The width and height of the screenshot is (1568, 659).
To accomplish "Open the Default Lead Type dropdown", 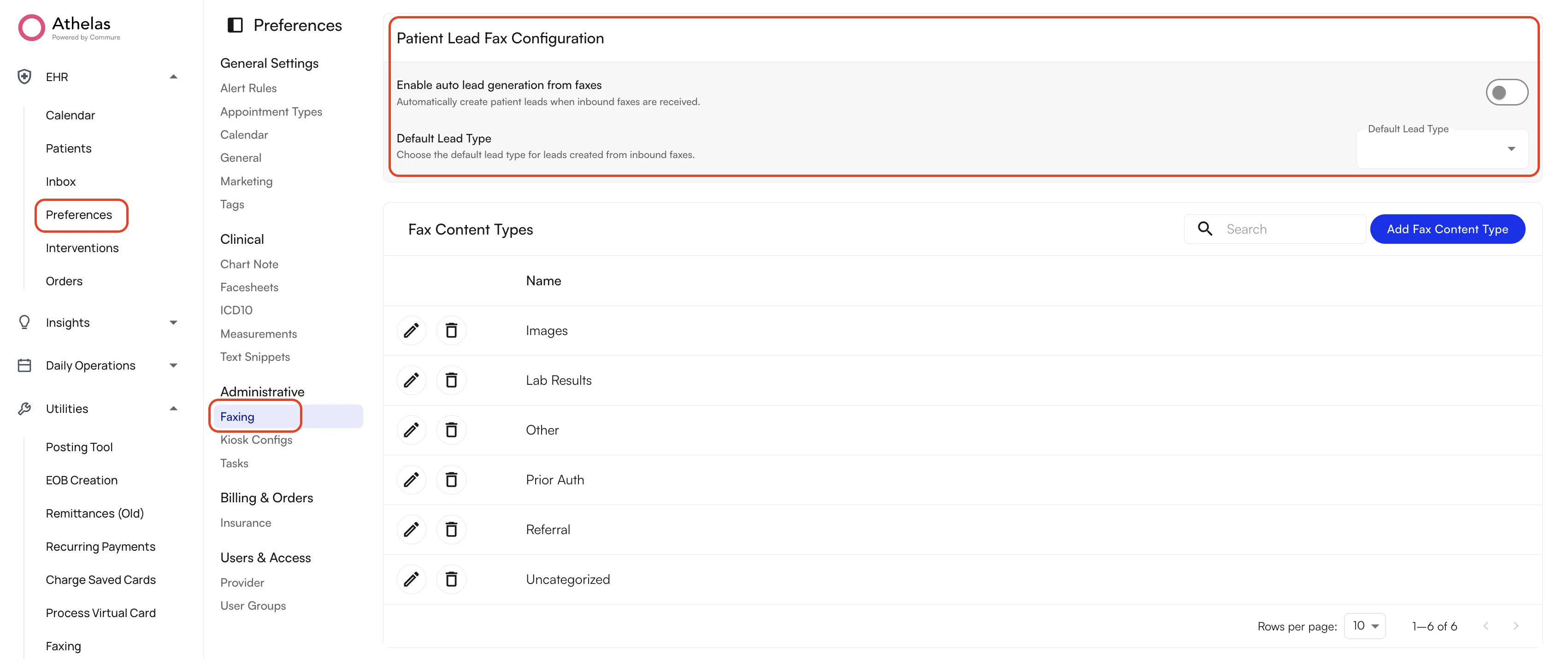I will tap(1442, 148).
